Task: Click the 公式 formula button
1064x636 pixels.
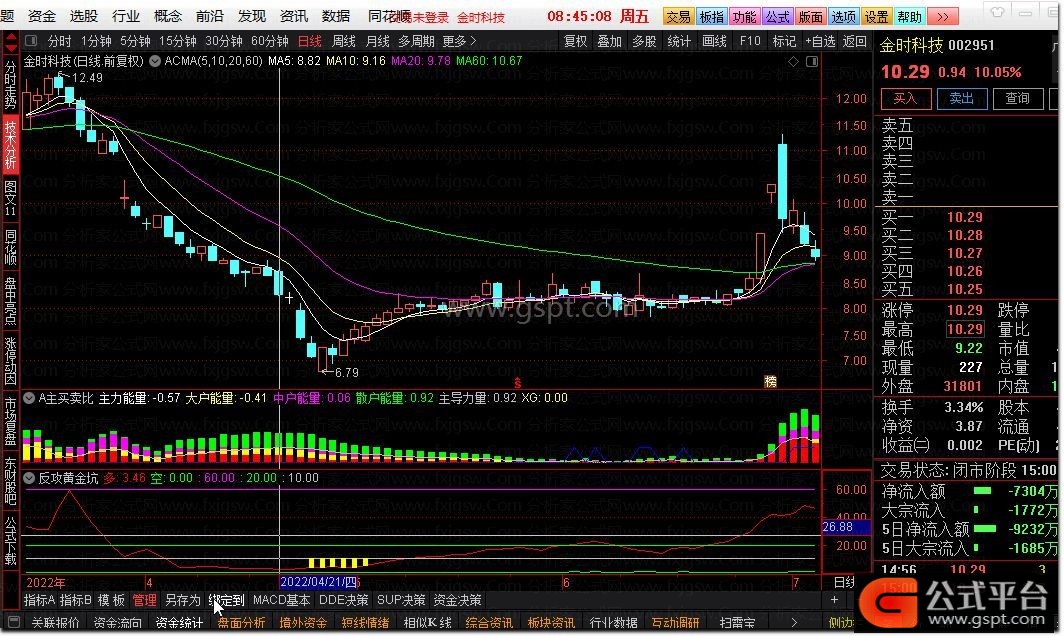Action: point(778,16)
